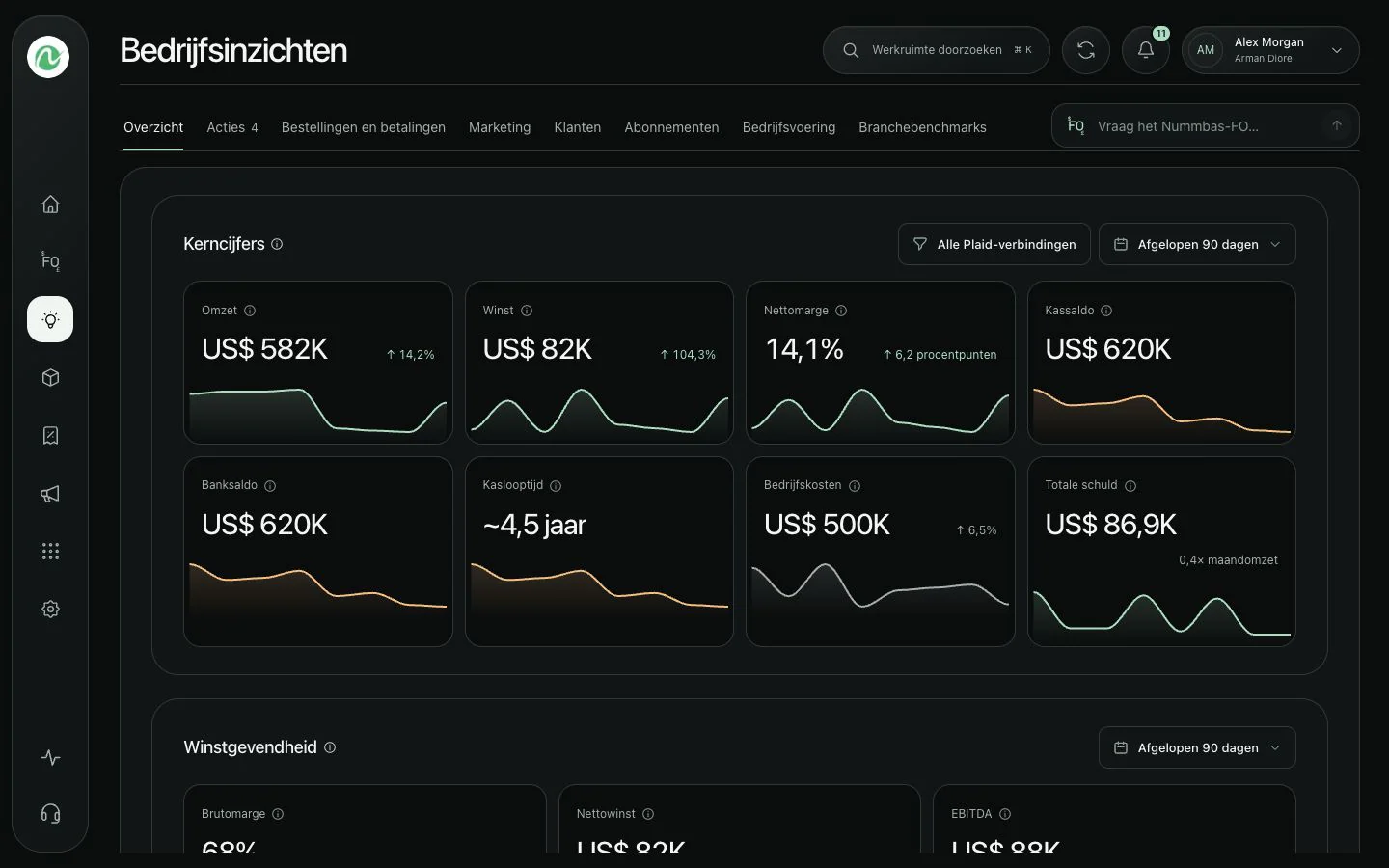
Task: Click the info icon next to Nettowinst
Action: 648,814
